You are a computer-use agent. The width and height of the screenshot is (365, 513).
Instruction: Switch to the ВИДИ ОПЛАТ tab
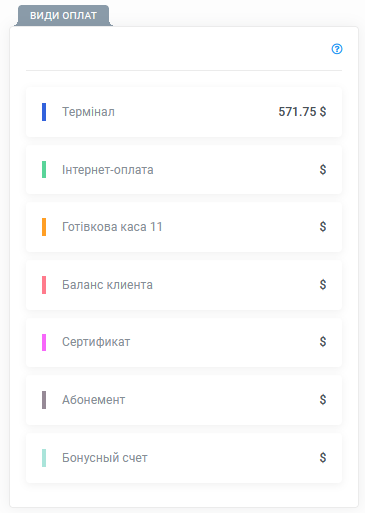click(x=63, y=16)
